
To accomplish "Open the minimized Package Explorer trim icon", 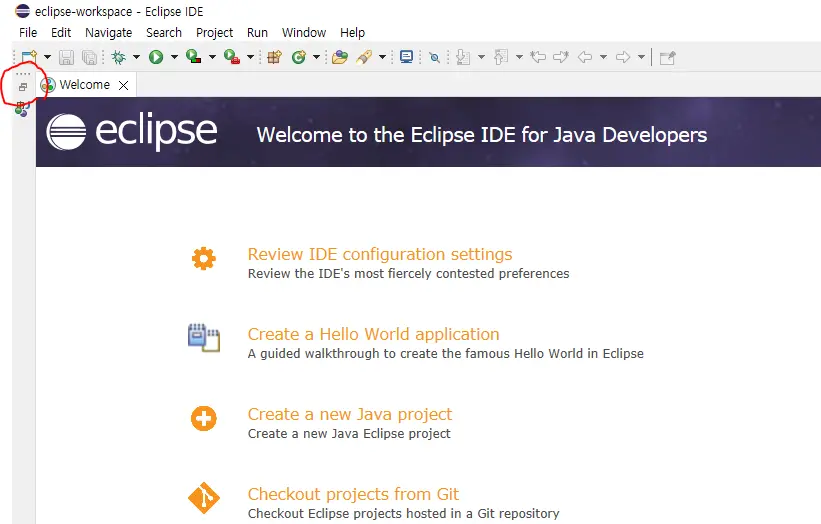I will coord(23,109).
